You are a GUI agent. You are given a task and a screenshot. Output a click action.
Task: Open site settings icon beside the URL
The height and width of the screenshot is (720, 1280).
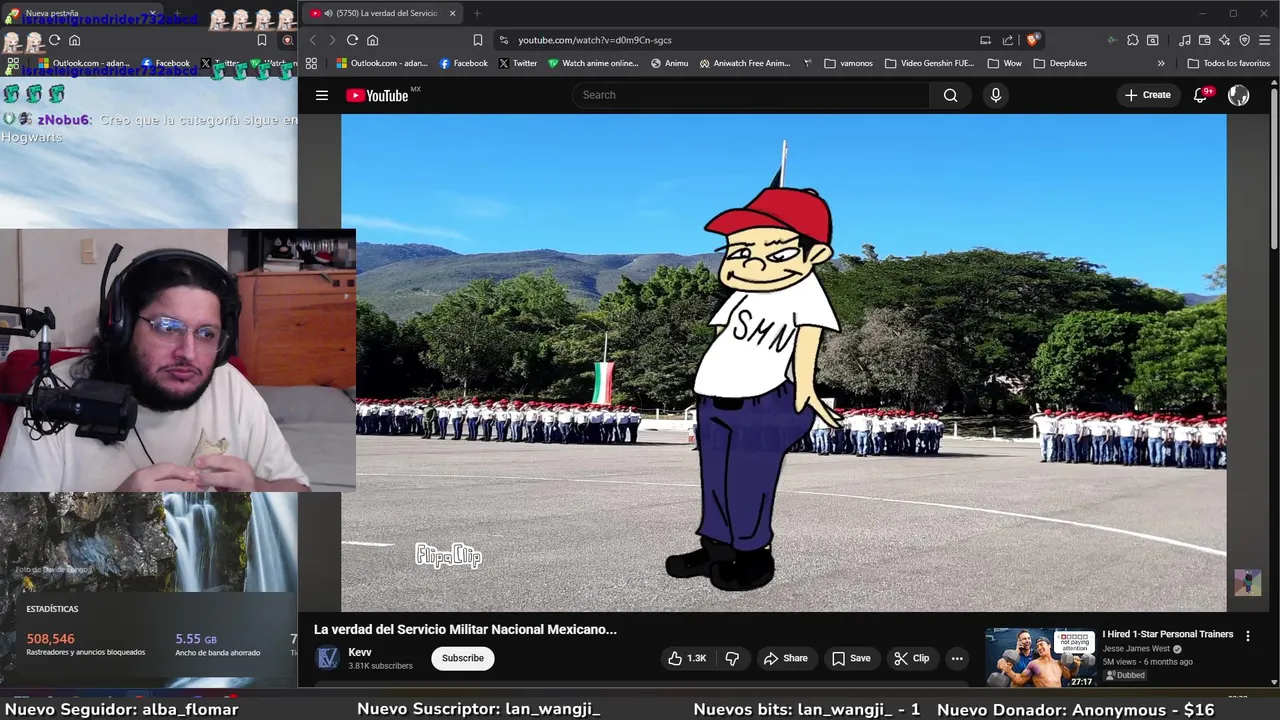pyautogui.click(x=504, y=40)
